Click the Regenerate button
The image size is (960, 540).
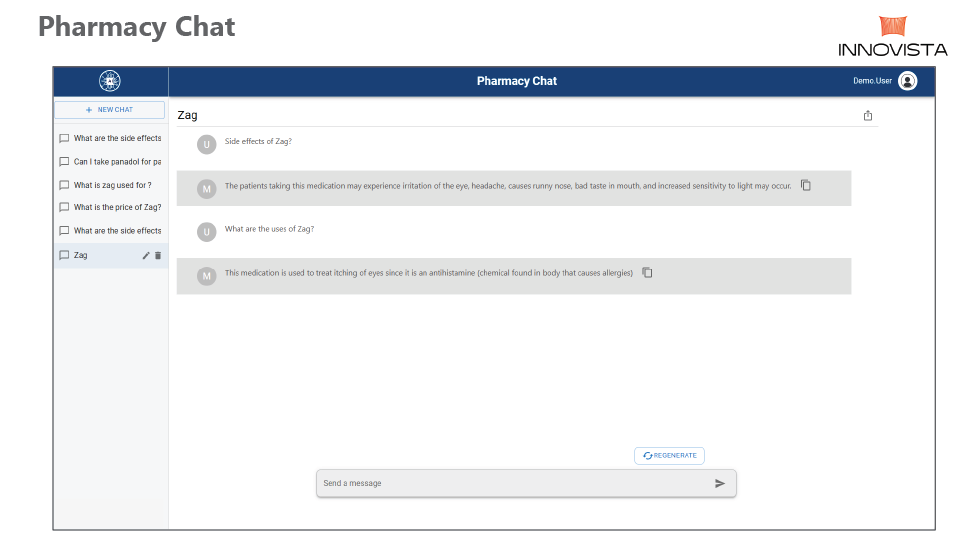click(x=669, y=456)
